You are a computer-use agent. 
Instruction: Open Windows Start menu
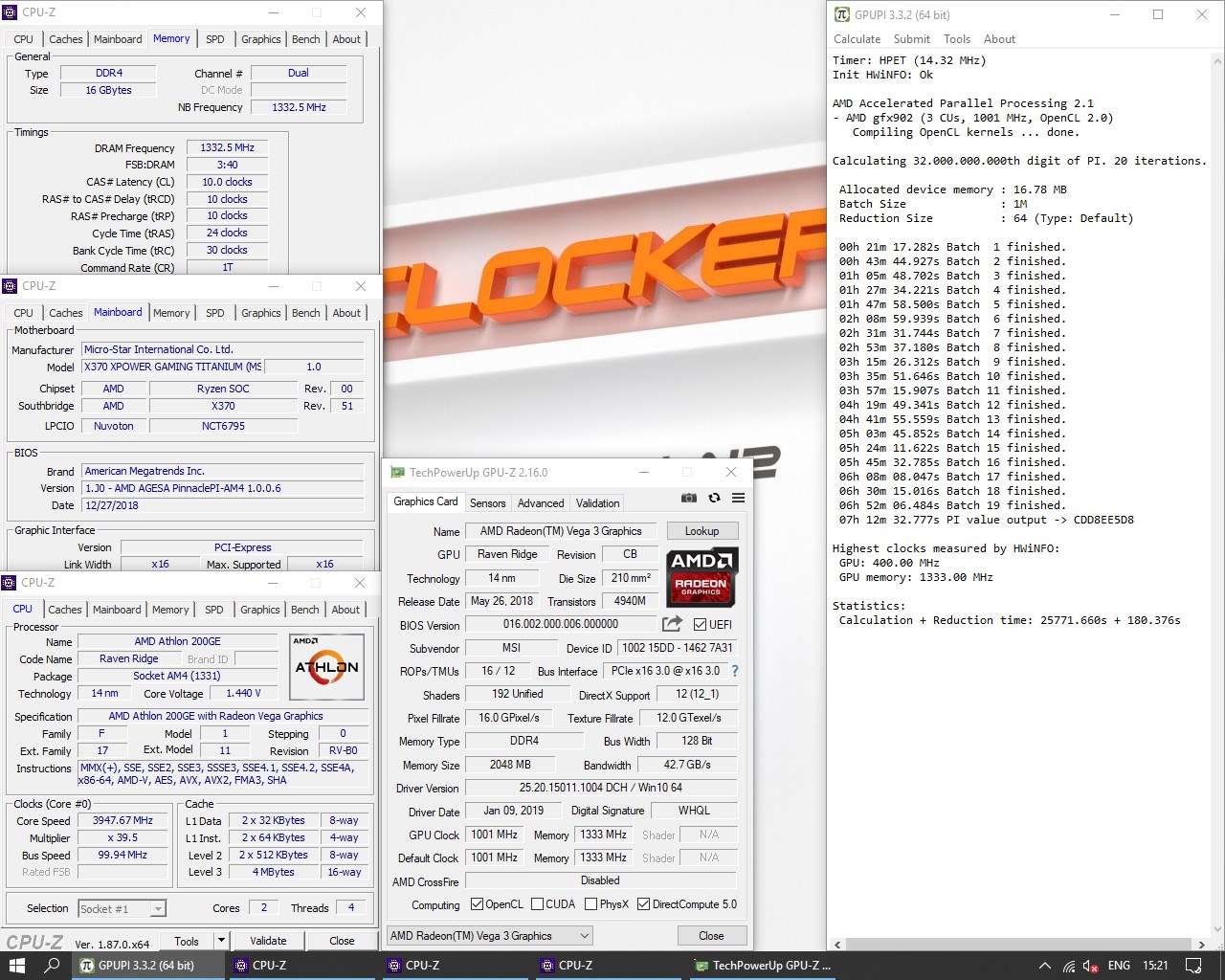tap(17, 966)
